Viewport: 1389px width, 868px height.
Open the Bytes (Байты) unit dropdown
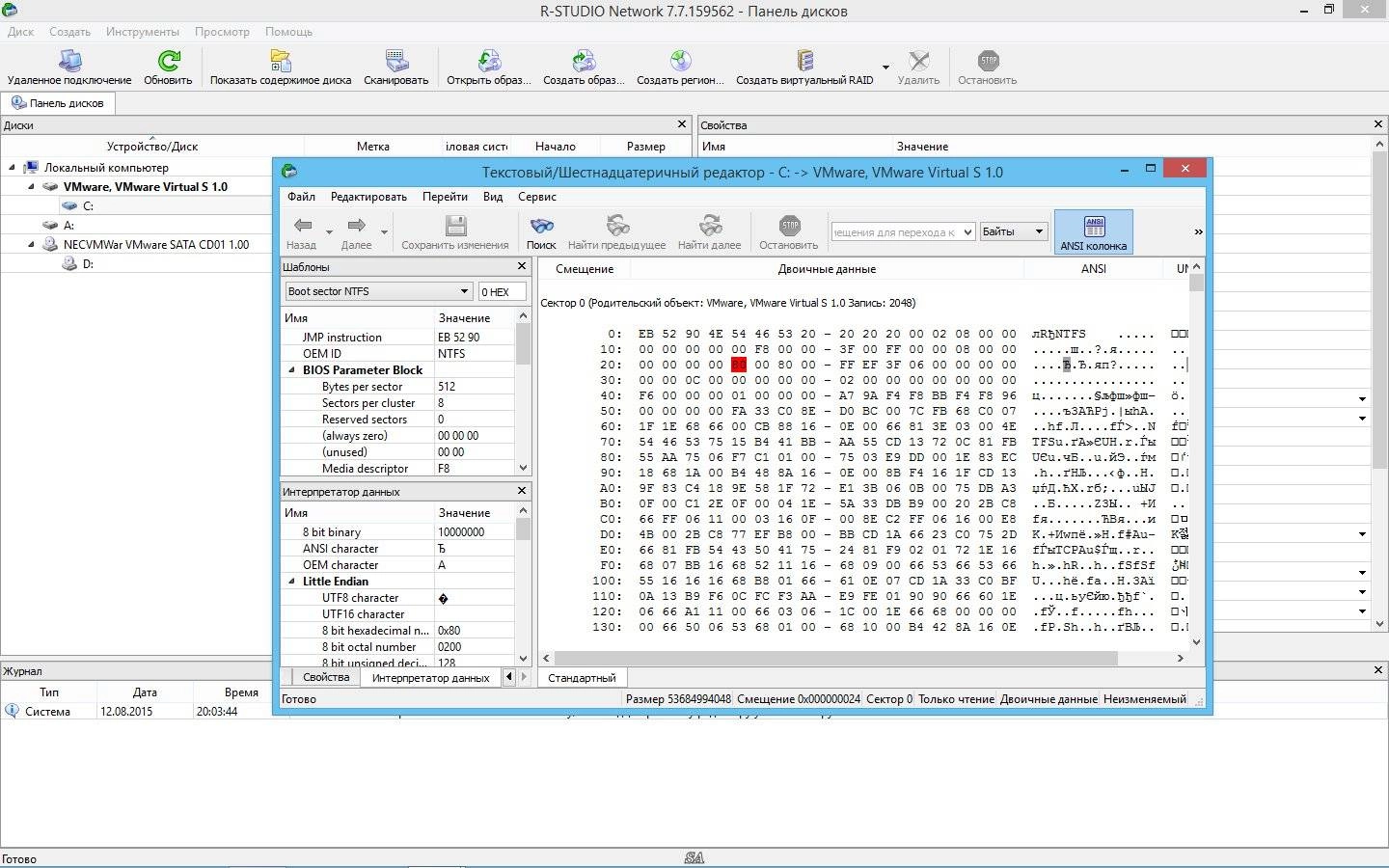click(x=1039, y=231)
